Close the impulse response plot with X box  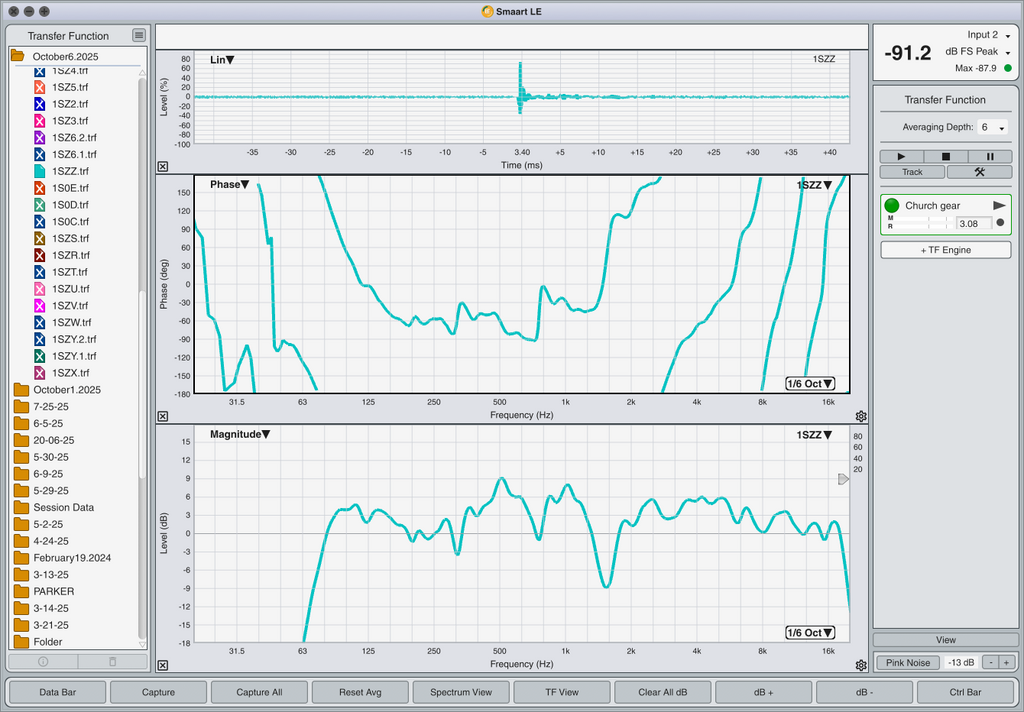[x=163, y=167]
